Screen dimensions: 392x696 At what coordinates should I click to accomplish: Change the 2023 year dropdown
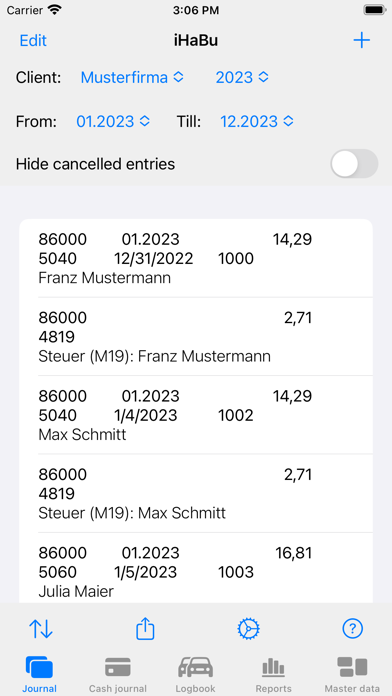(x=242, y=78)
